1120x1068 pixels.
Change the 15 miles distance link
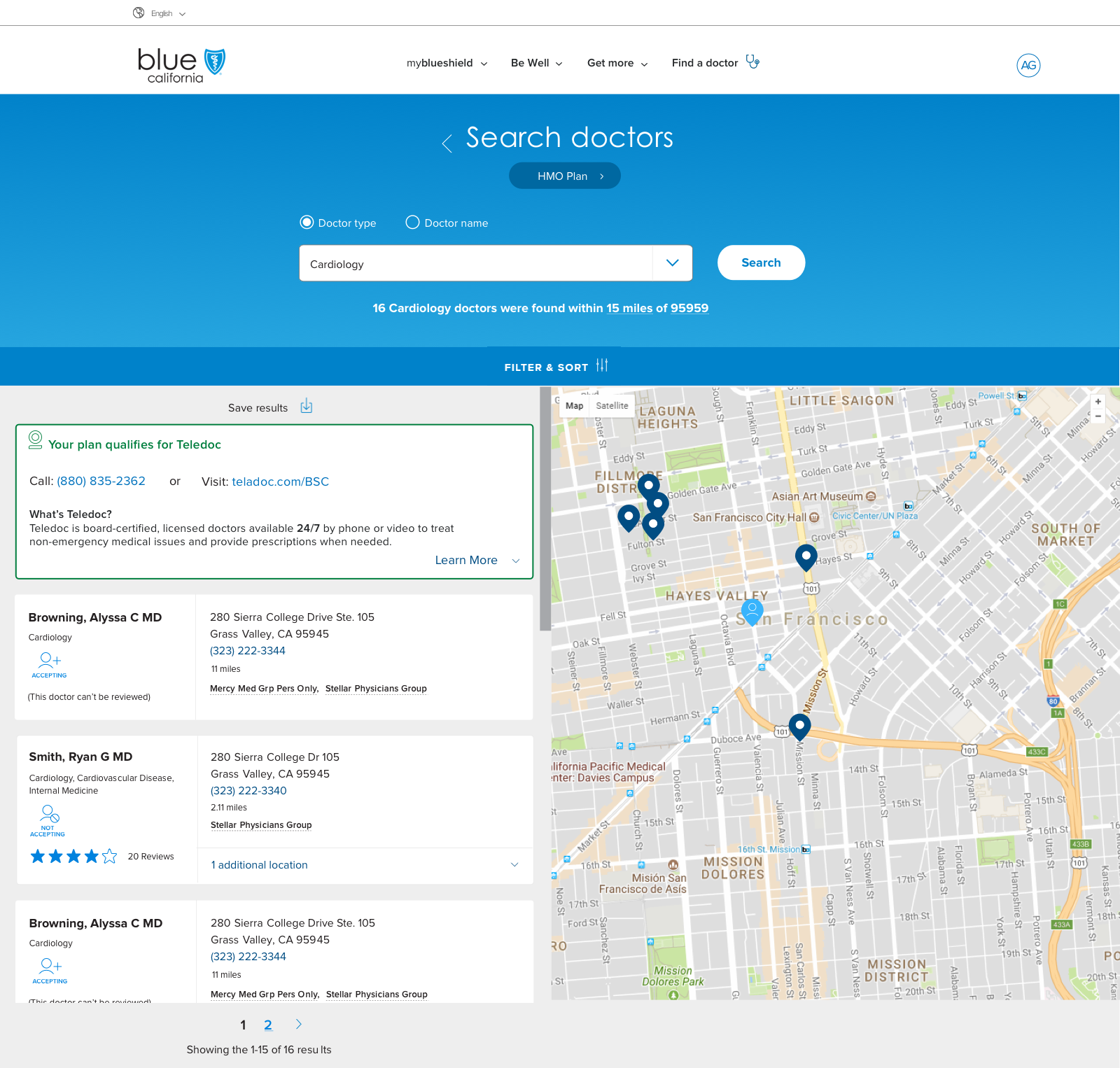pyautogui.click(x=629, y=308)
